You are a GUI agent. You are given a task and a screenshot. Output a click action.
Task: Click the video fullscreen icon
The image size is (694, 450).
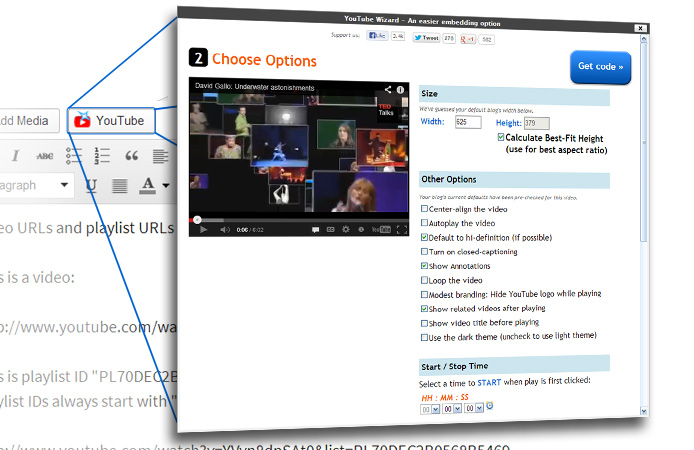coord(400,229)
